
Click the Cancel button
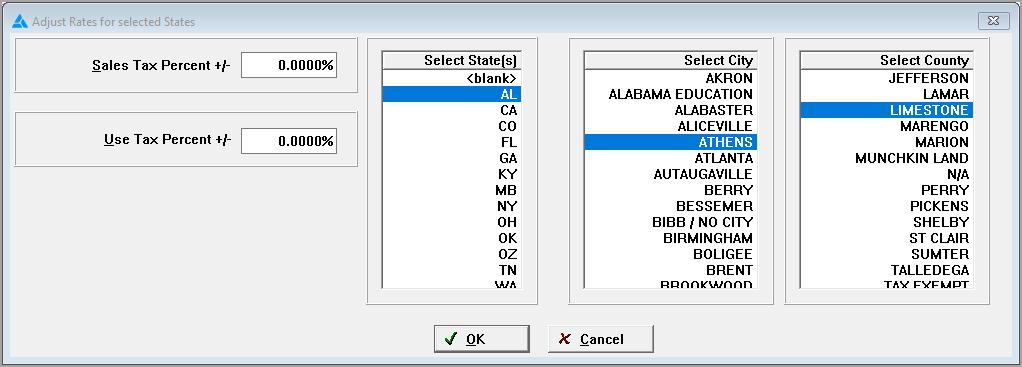coord(600,339)
